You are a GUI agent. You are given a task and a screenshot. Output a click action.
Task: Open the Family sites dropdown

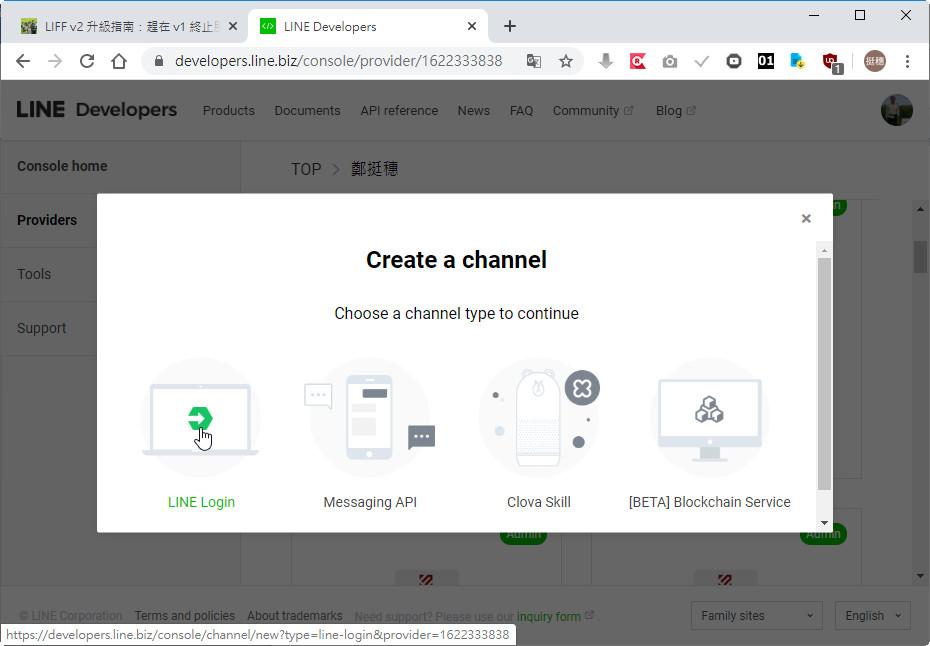coord(756,616)
